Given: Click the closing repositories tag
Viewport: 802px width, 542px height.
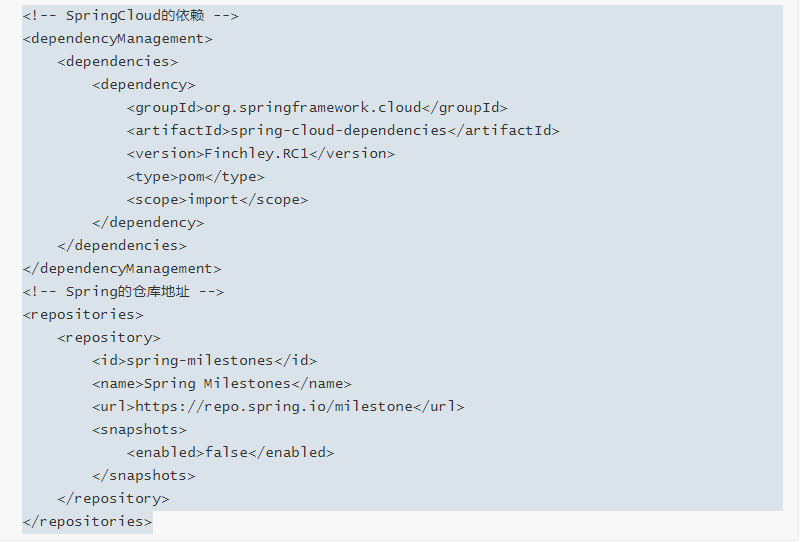Looking at the screenshot, I should [87, 522].
